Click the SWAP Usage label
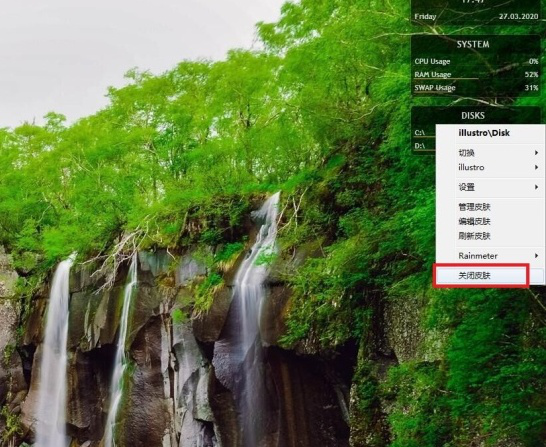This screenshot has height=447, width=546. 435,88
